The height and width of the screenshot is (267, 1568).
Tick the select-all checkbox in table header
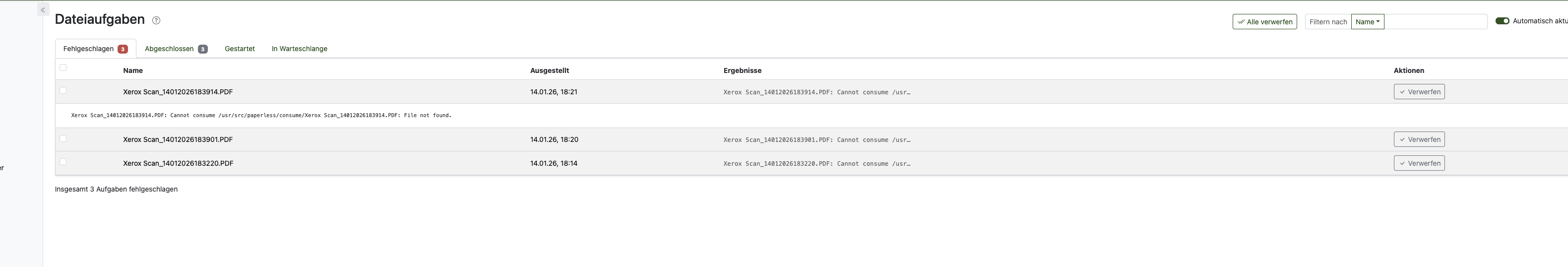tap(63, 67)
